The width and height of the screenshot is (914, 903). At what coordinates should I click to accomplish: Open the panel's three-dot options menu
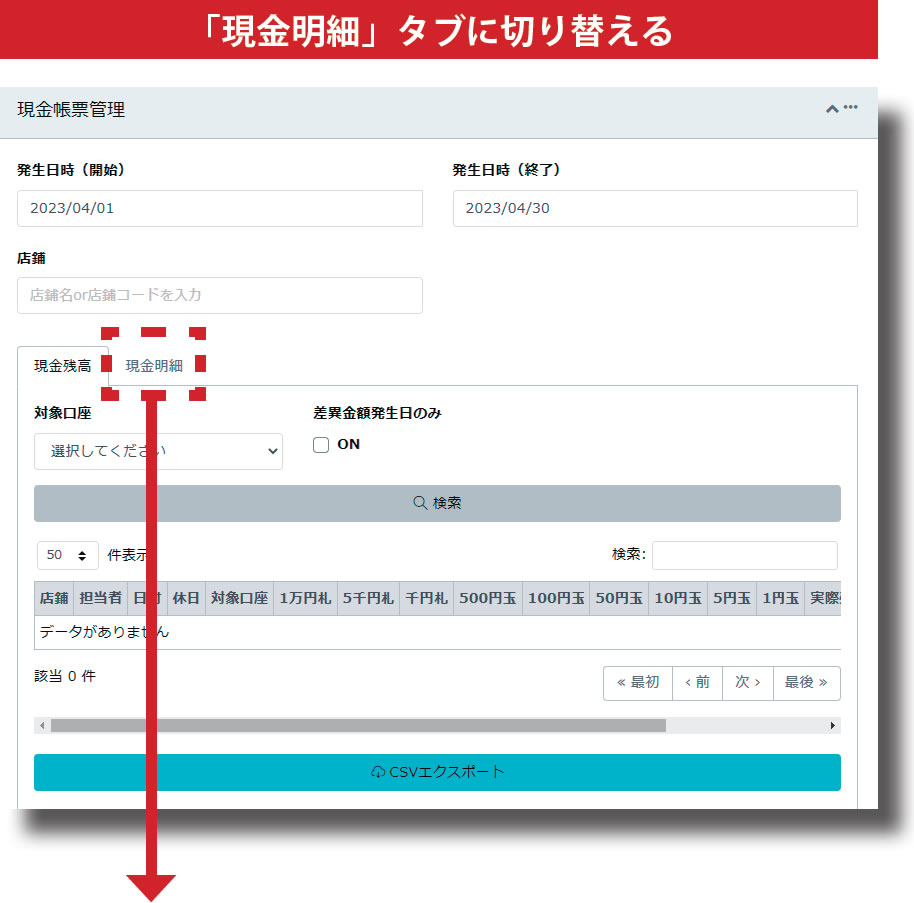(851, 108)
